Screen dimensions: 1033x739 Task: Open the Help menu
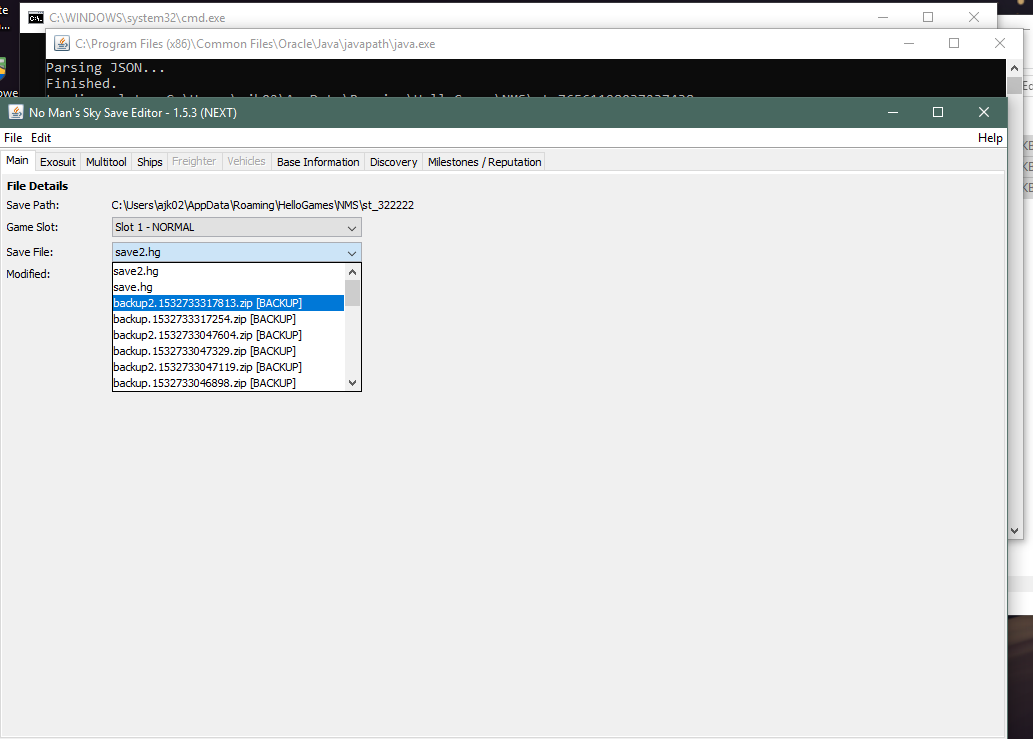(x=990, y=138)
